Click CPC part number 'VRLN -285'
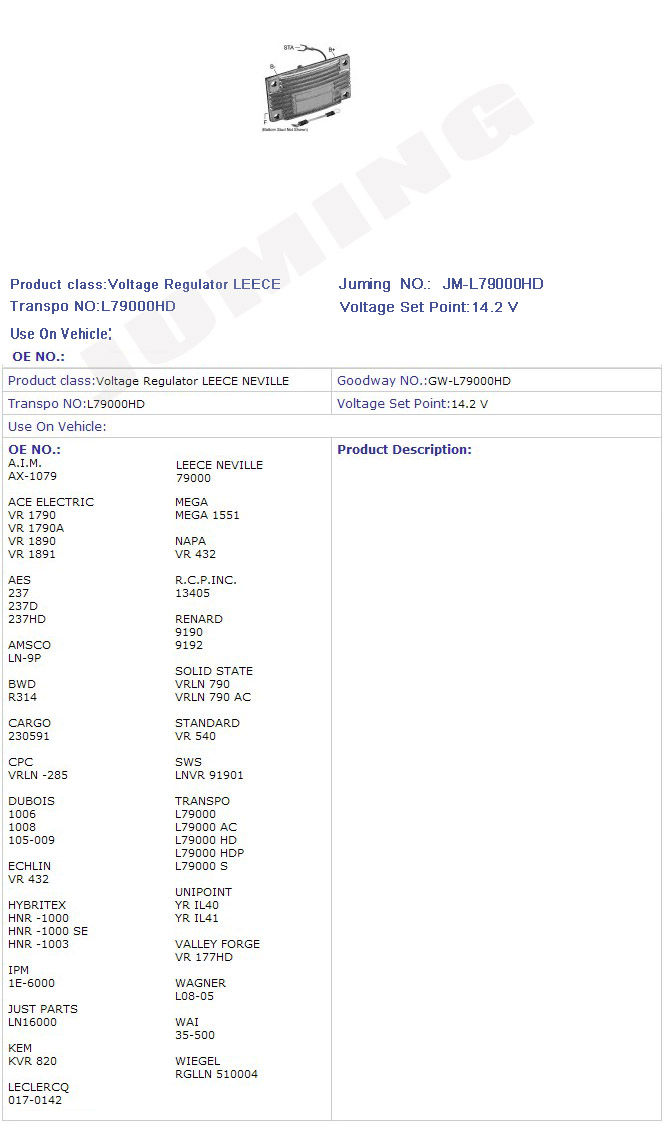 [x=38, y=775]
